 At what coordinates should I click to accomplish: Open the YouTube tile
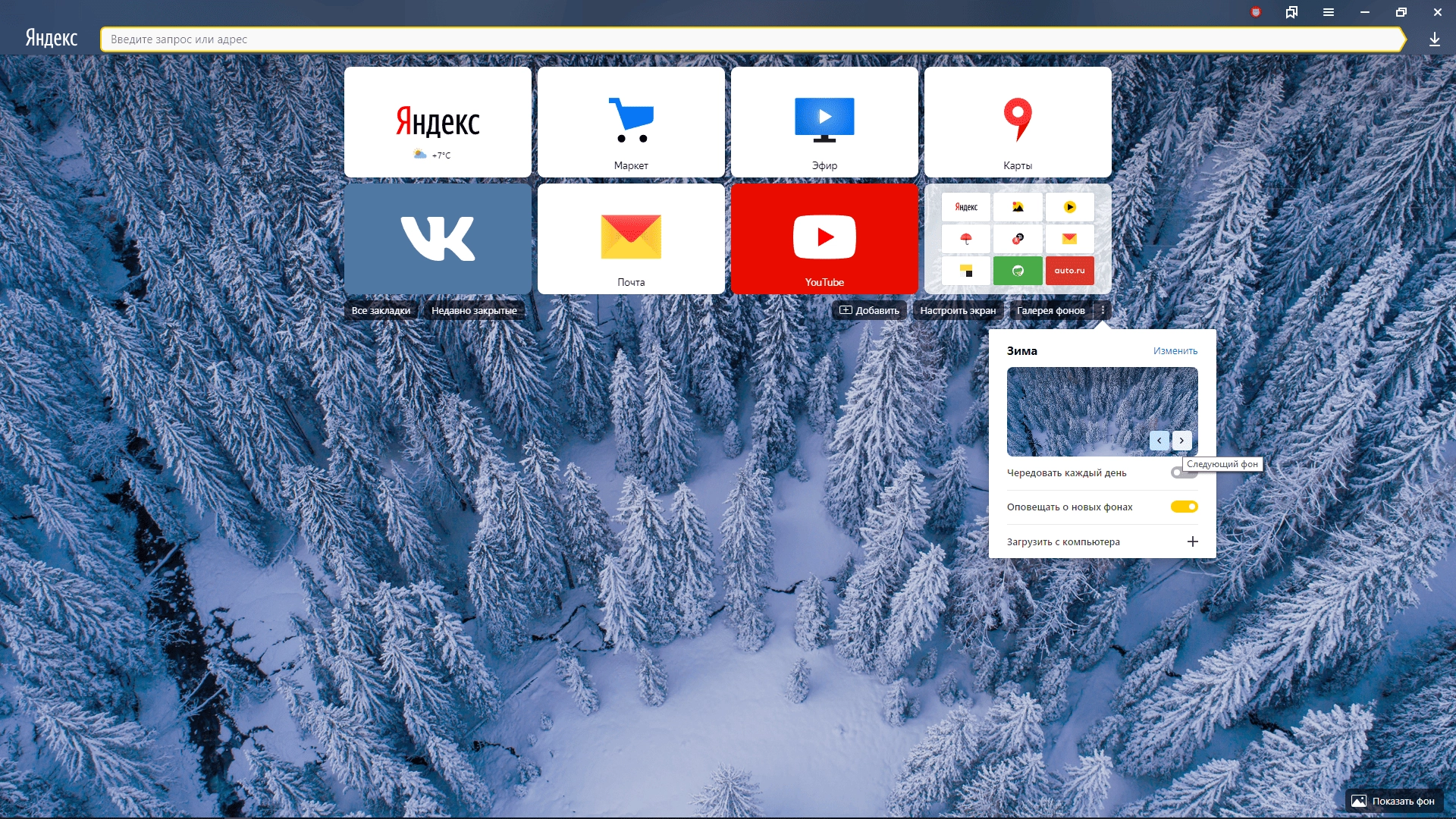pyautogui.click(x=824, y=239)
